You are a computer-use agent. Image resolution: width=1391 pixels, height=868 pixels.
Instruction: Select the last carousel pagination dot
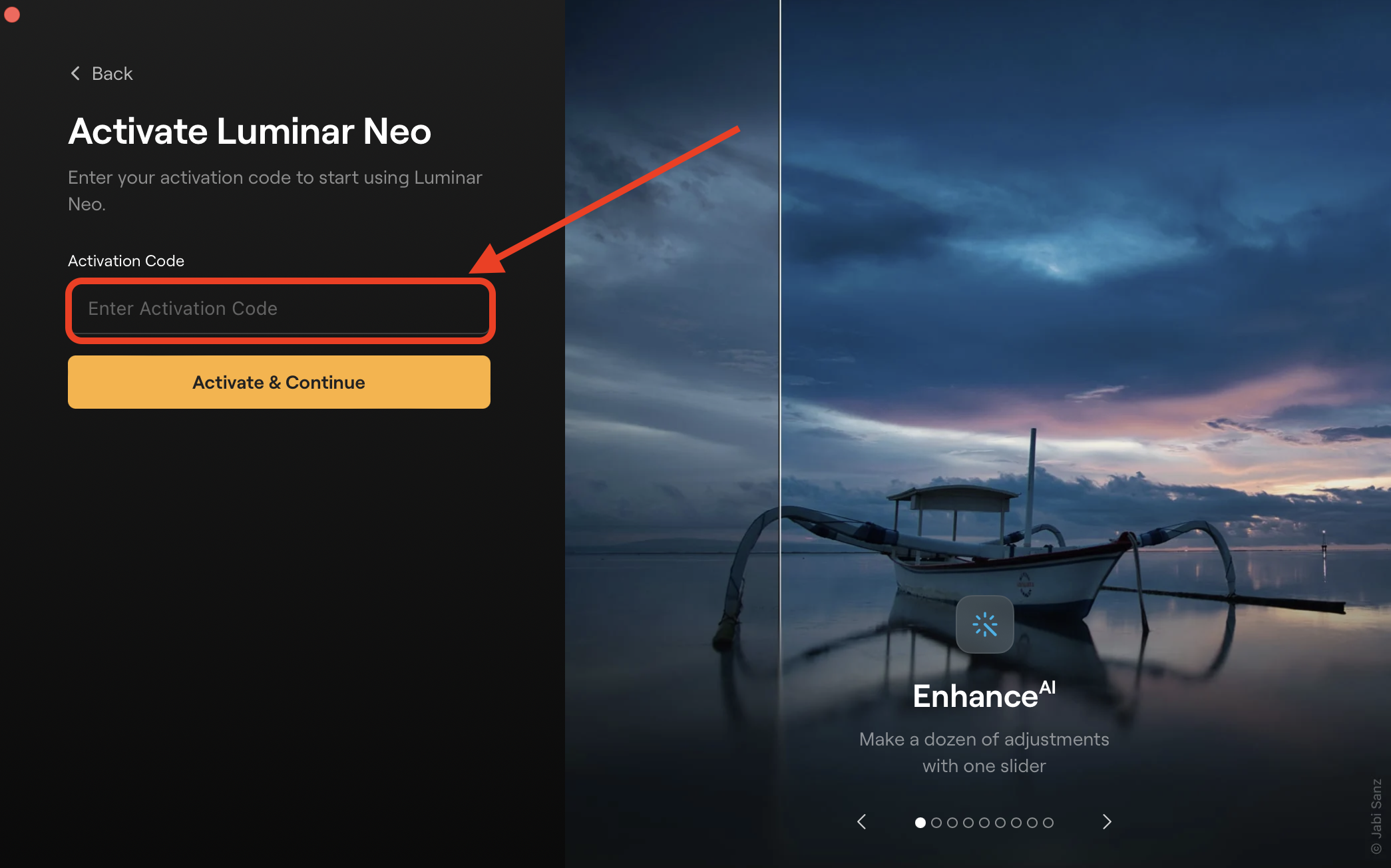click(x=1048, y=823)
